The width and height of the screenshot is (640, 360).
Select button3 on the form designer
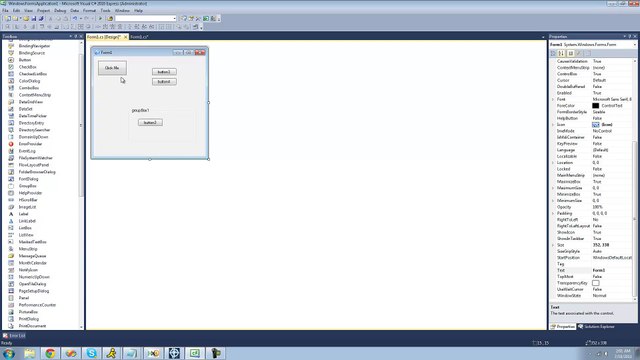pos(164,72)
